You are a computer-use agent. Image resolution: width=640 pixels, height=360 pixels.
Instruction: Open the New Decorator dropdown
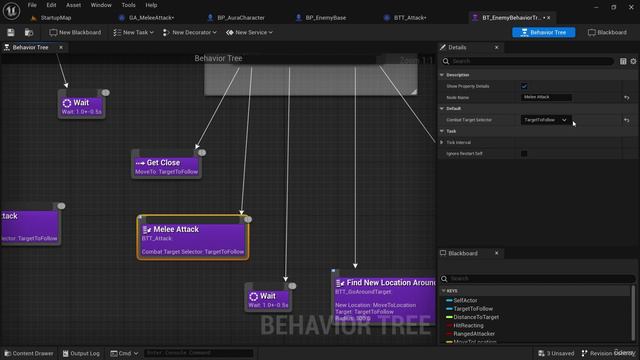coord(189,32)
